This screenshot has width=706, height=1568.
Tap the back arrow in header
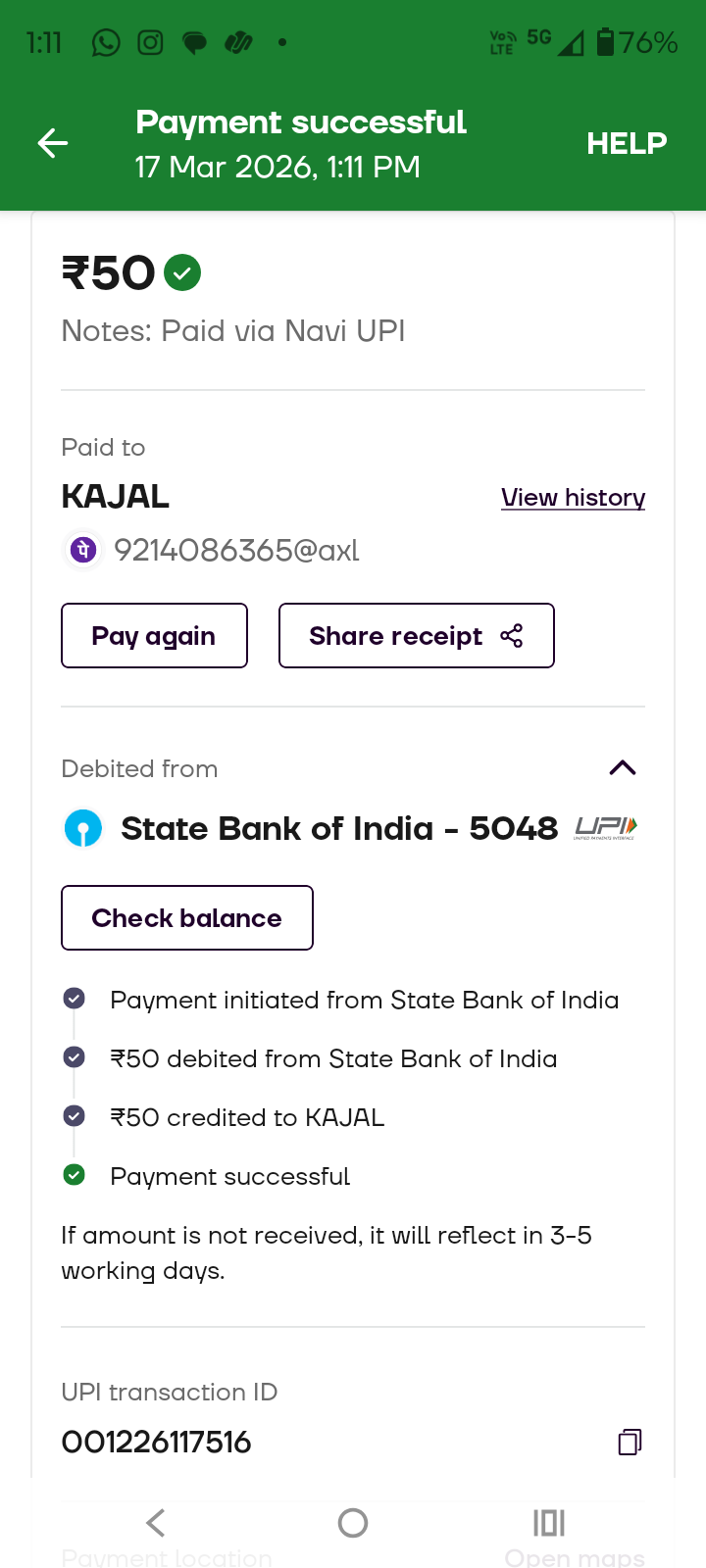point(53,144)
